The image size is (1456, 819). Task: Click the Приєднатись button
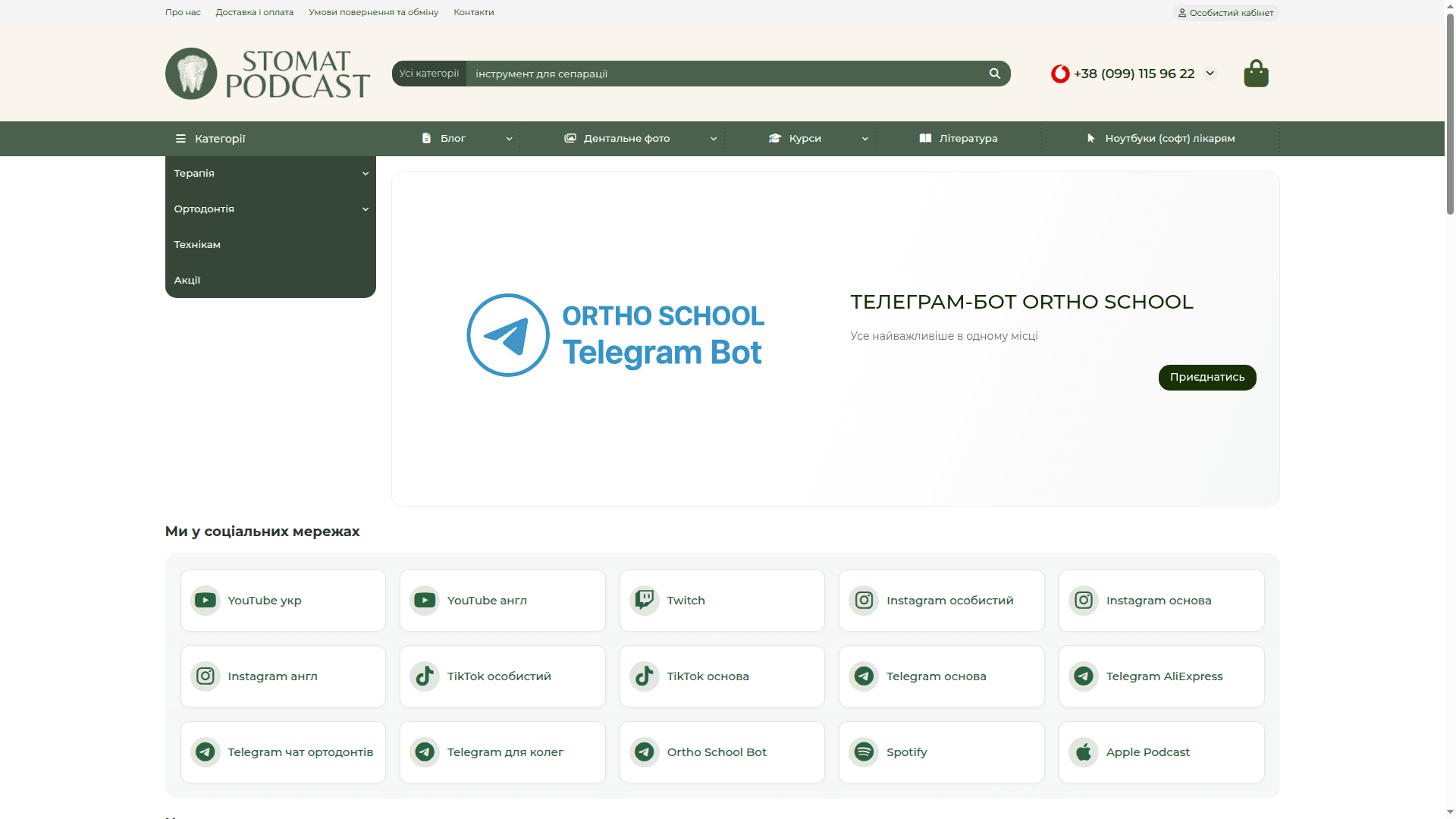pos(1207,378)
